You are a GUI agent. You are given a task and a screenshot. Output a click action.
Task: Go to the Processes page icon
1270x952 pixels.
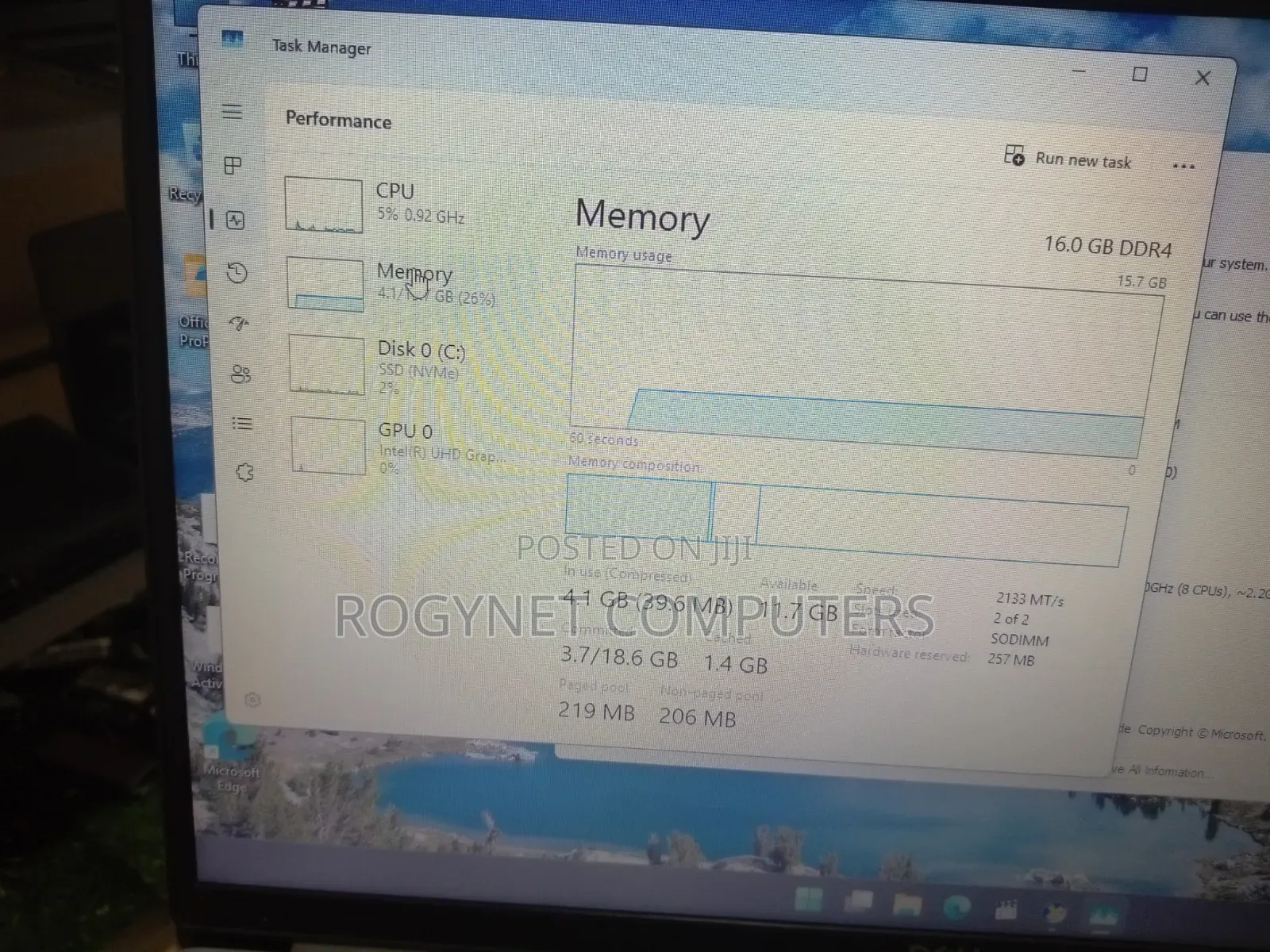233,166
